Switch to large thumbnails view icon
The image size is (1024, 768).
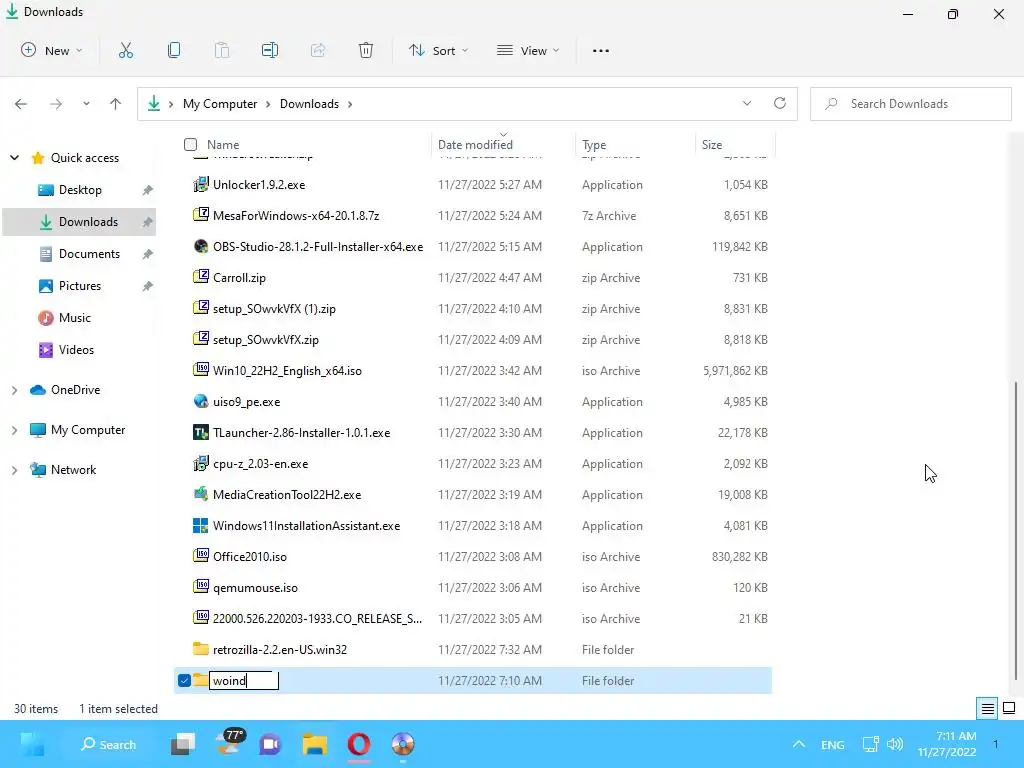tap(1009, 709)
